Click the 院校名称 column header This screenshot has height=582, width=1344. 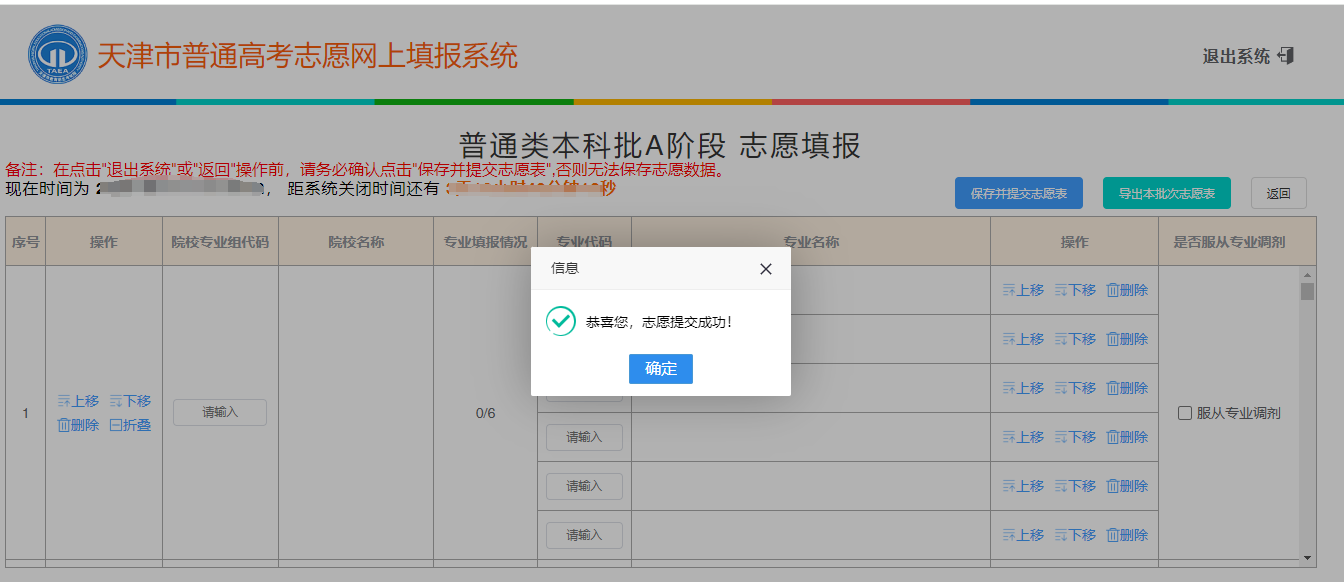356,242
